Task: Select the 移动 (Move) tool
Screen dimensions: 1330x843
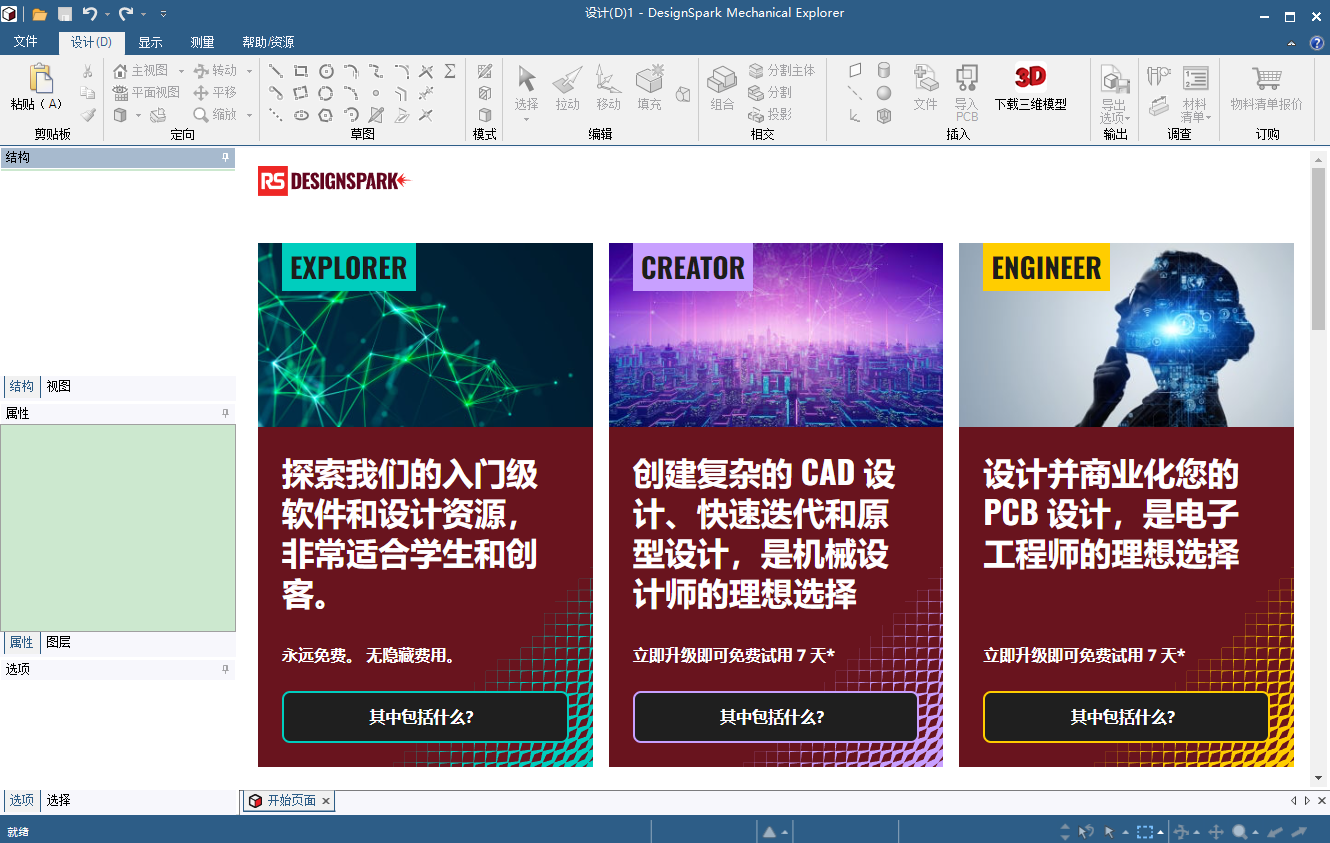Action: click(608, 80)
